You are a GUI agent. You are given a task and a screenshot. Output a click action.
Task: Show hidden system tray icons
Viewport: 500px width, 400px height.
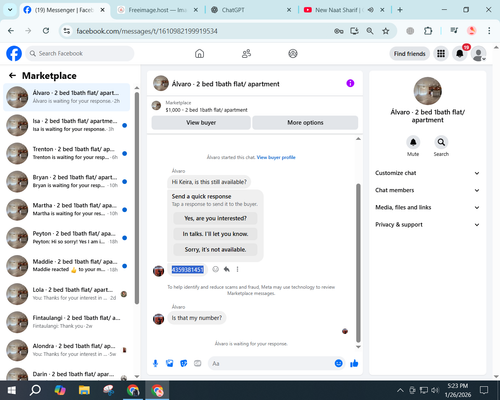tap(400, 390)
